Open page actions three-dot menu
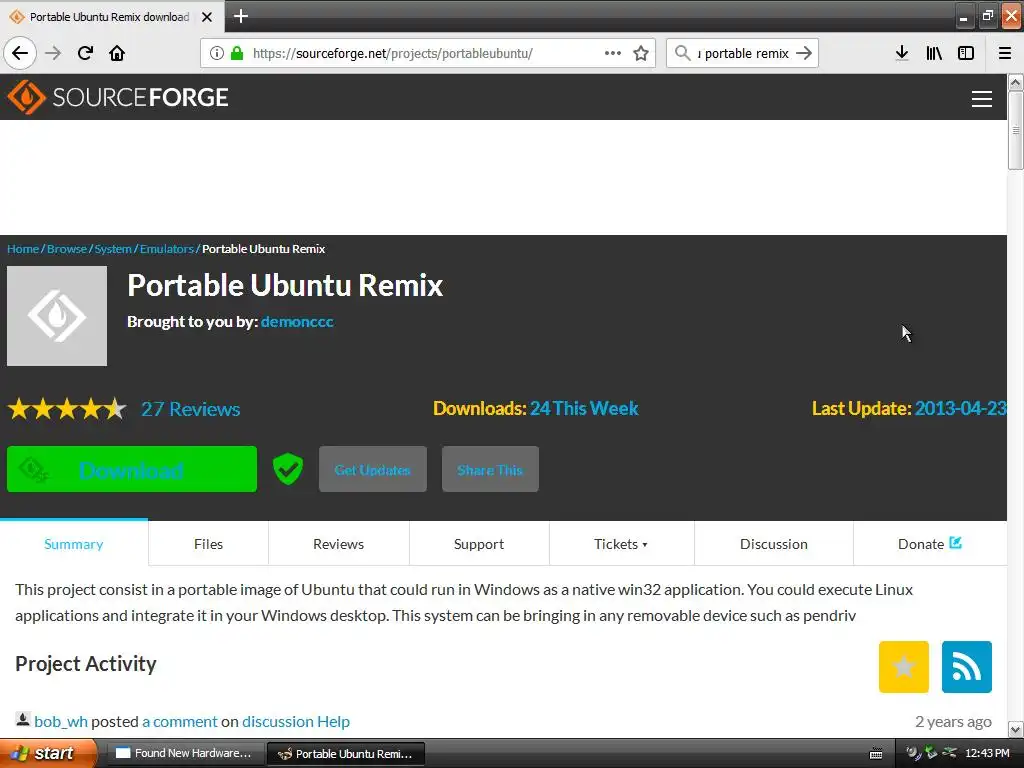 pyautogui.click(x=613, y=53)
